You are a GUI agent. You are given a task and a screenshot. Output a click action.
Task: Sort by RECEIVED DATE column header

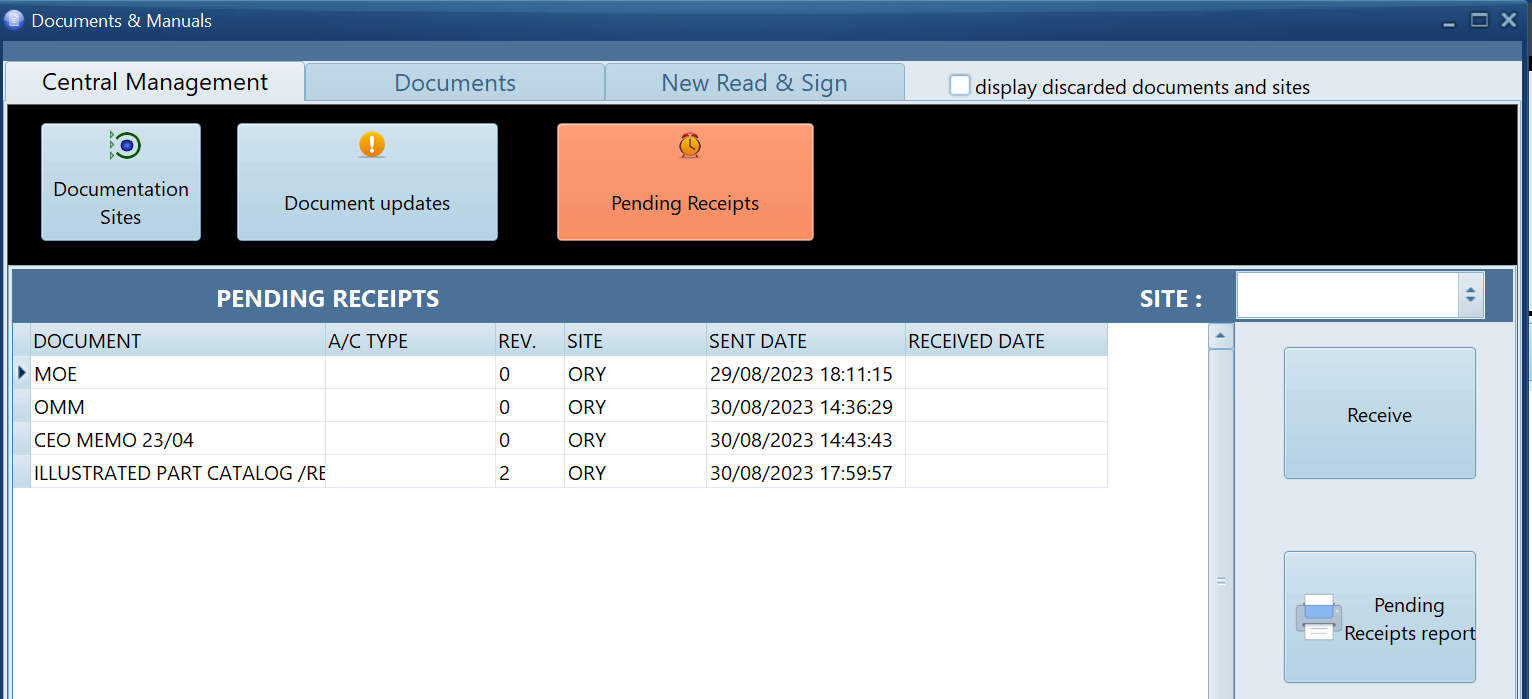(x=1006, y=341)
